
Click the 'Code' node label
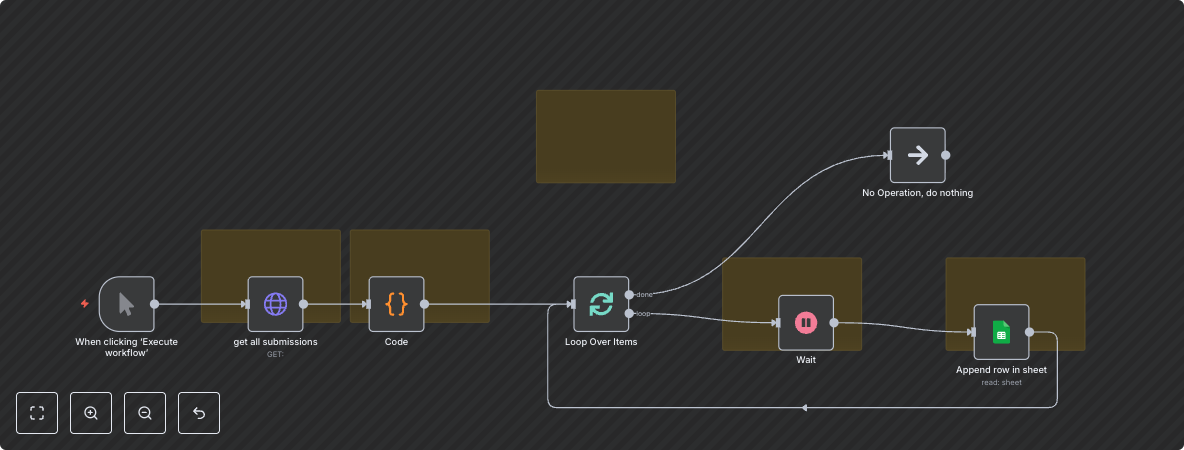point(396,342)
